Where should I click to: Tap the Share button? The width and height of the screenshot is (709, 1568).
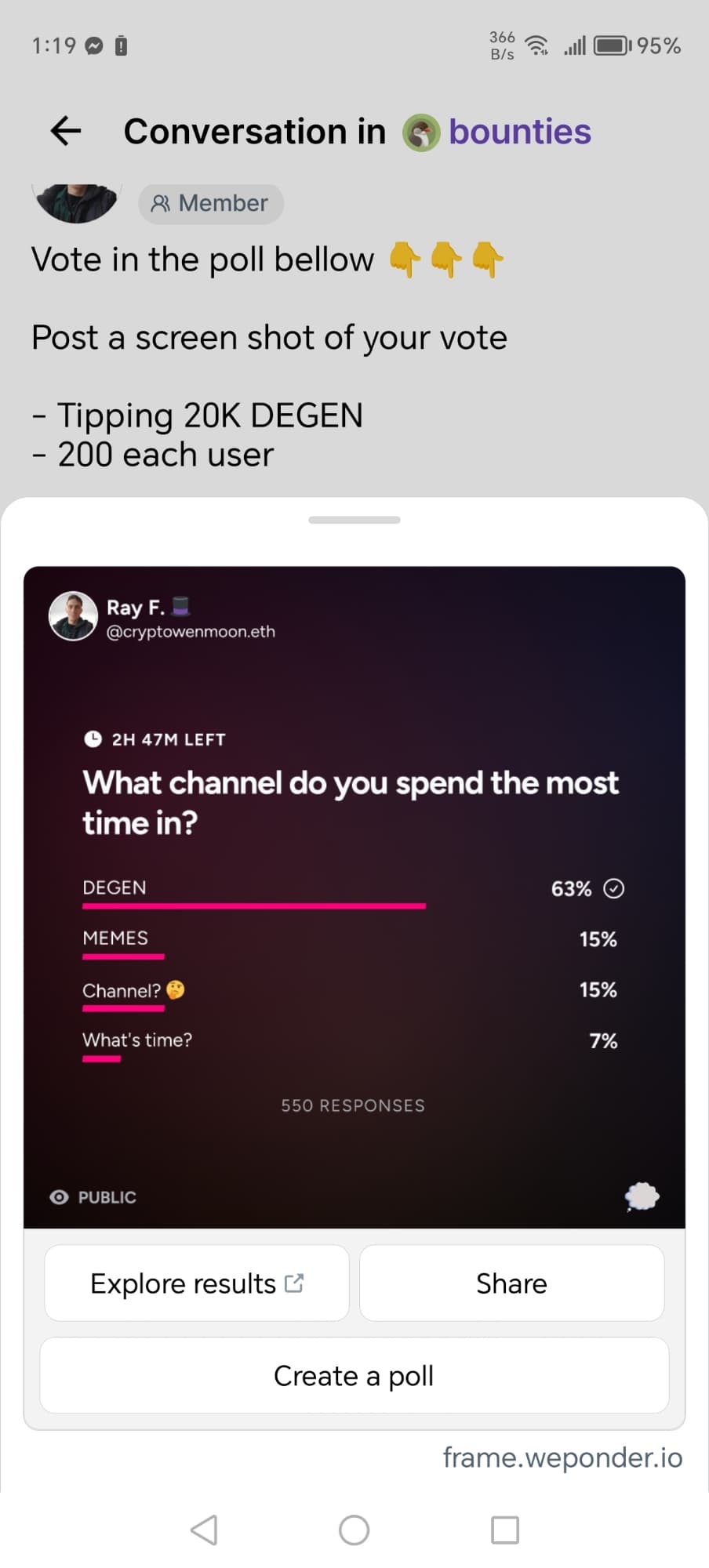click(511, 1283)
